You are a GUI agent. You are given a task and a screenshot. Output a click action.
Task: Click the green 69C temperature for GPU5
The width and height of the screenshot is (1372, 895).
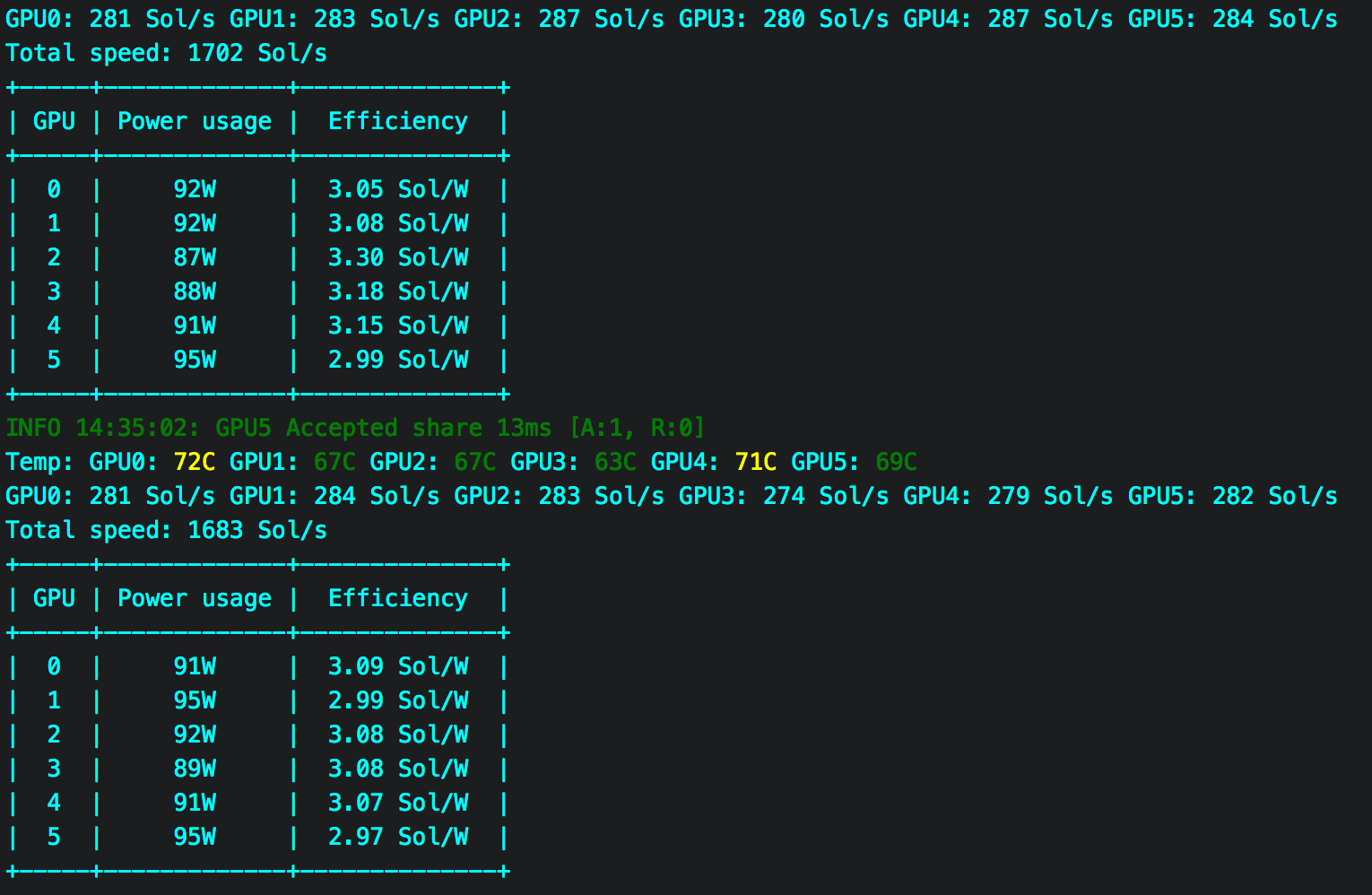point(896,462)
